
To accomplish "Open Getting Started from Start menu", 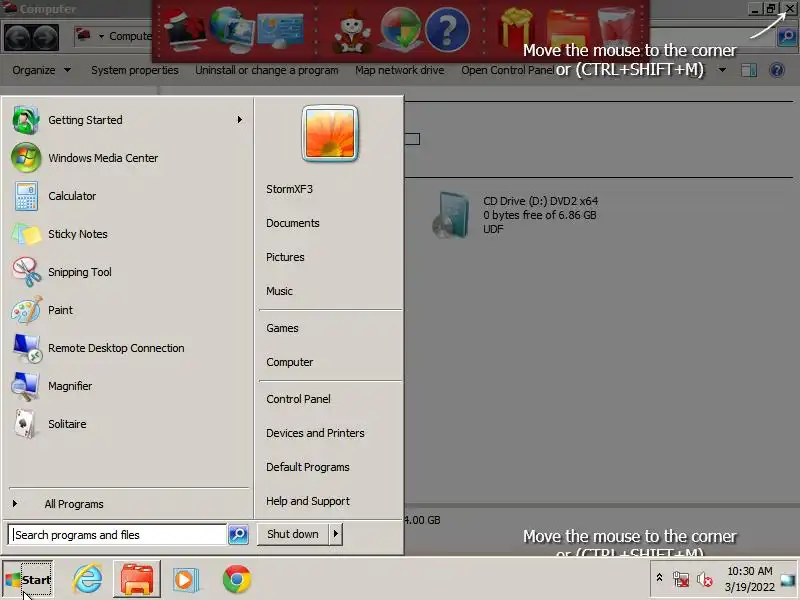I will pyautogui.click(x=128, y=120).
